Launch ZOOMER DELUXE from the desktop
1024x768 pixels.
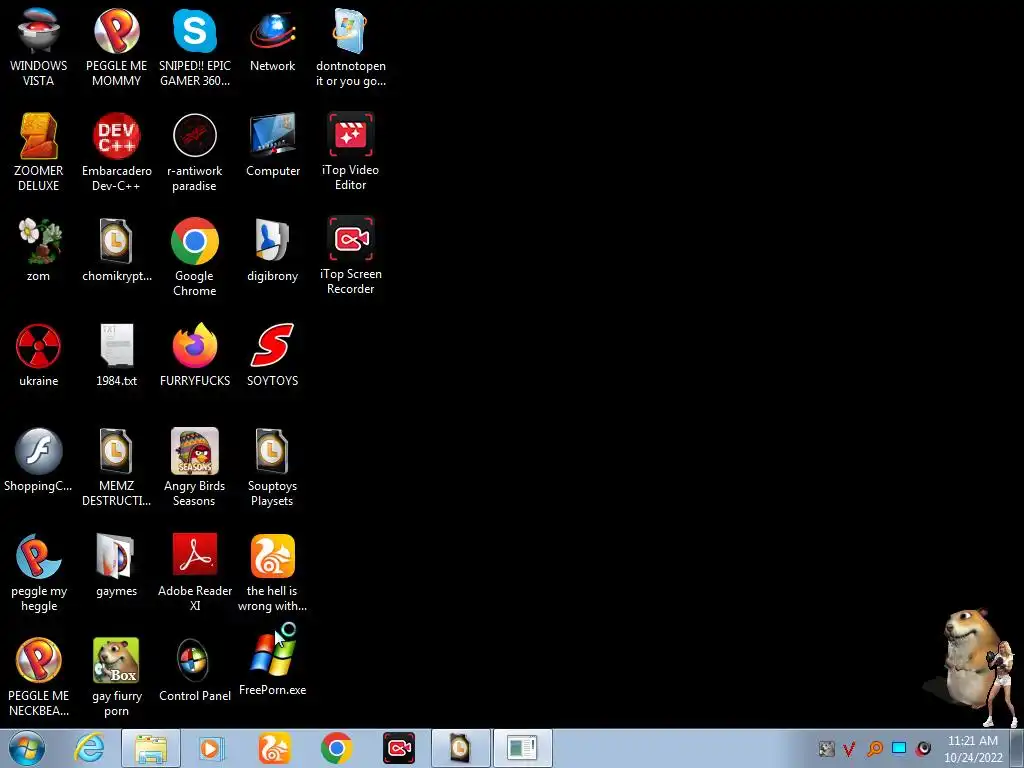[39, 152]
